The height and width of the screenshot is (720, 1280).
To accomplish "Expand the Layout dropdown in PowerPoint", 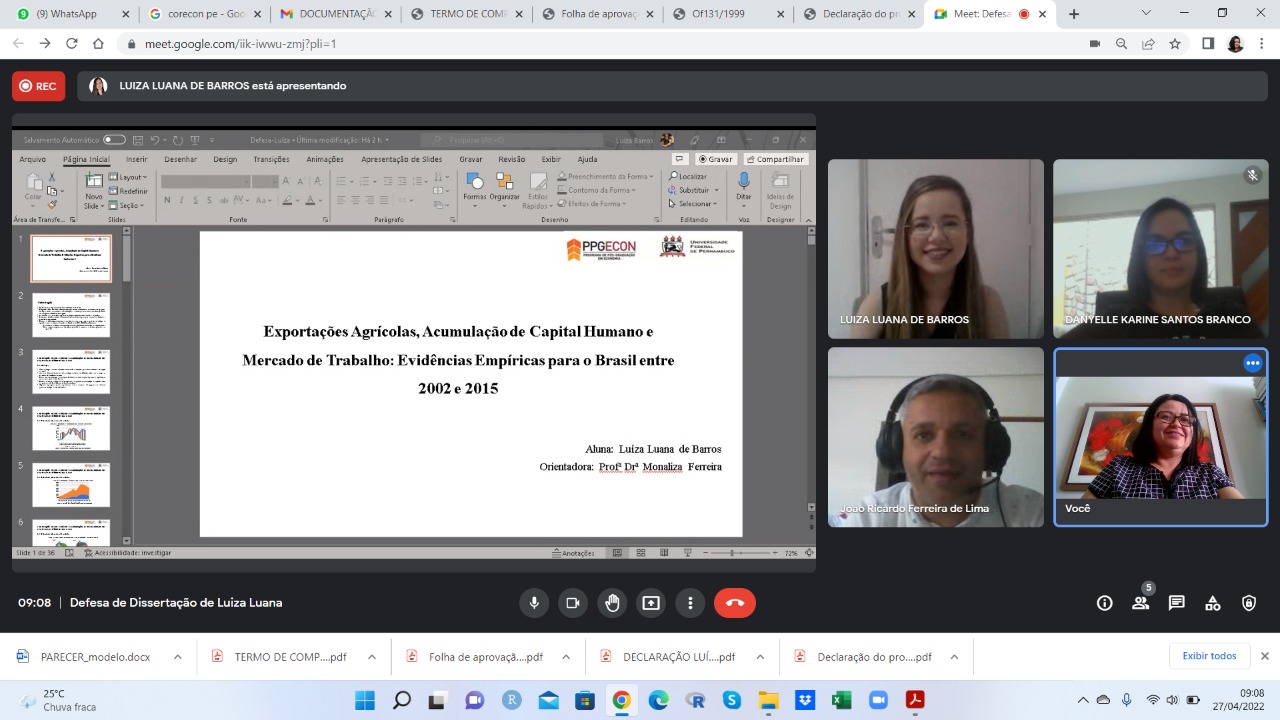I will [130, 177].
